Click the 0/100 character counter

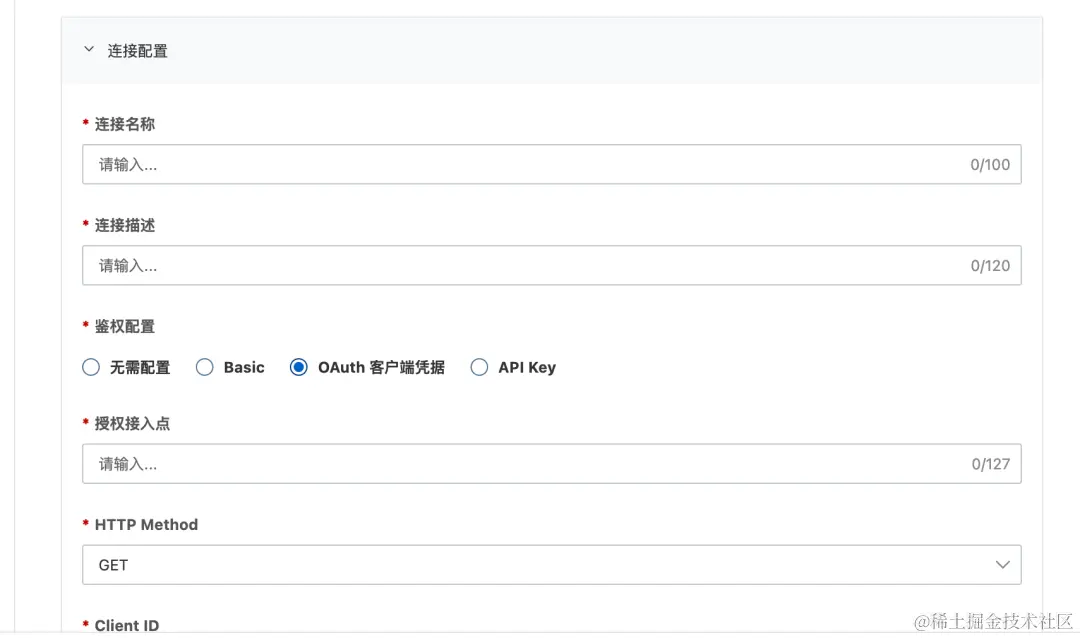click(x=990, y=165)
